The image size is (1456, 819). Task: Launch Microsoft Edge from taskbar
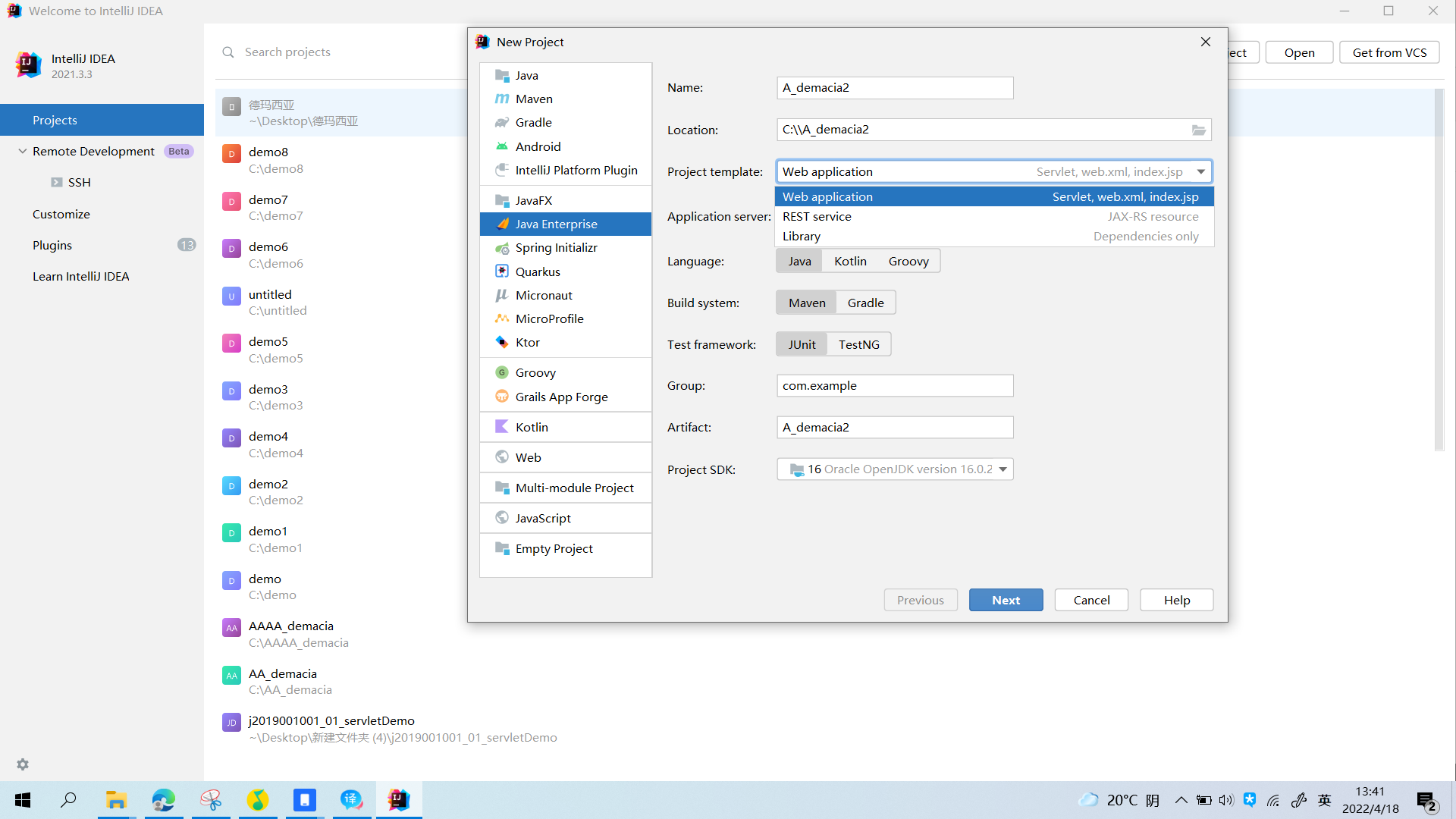point(163,800)
